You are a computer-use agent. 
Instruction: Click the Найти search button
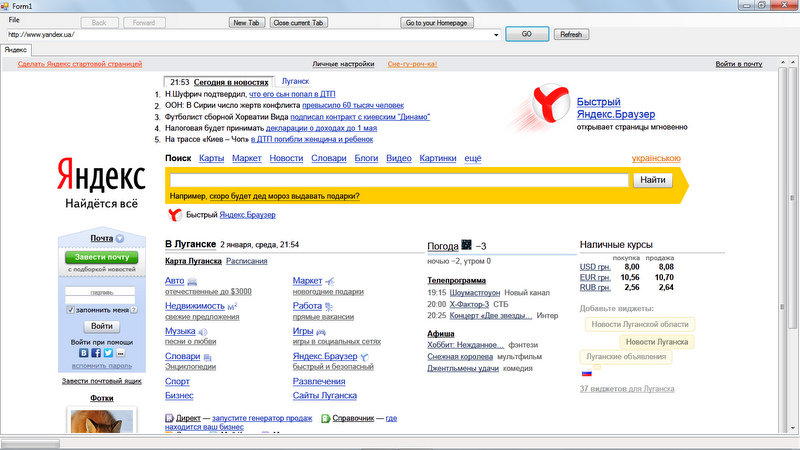pos(653,180)
